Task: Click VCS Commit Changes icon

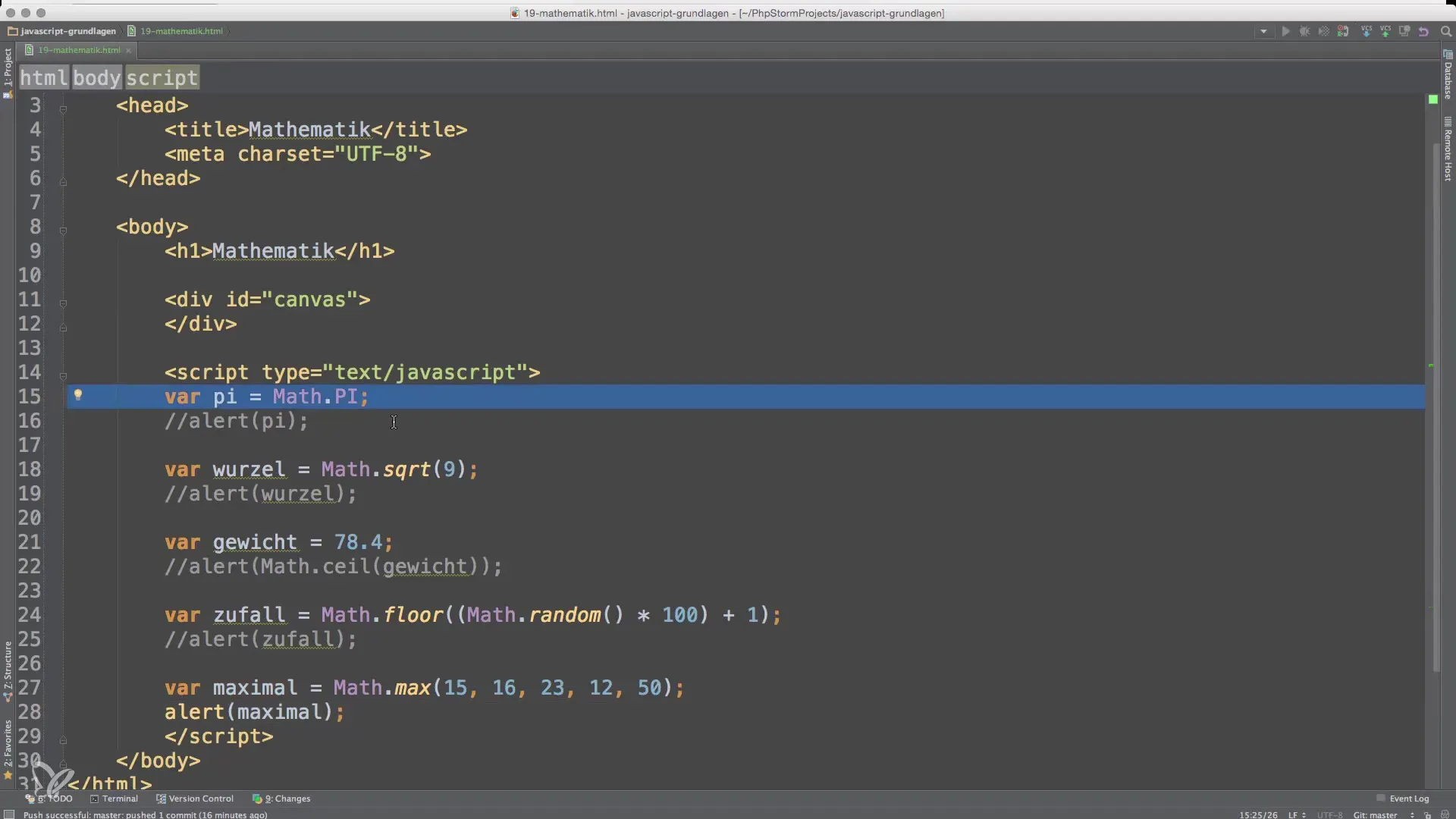Action: pyautogui.click(x=1385, y=32)
